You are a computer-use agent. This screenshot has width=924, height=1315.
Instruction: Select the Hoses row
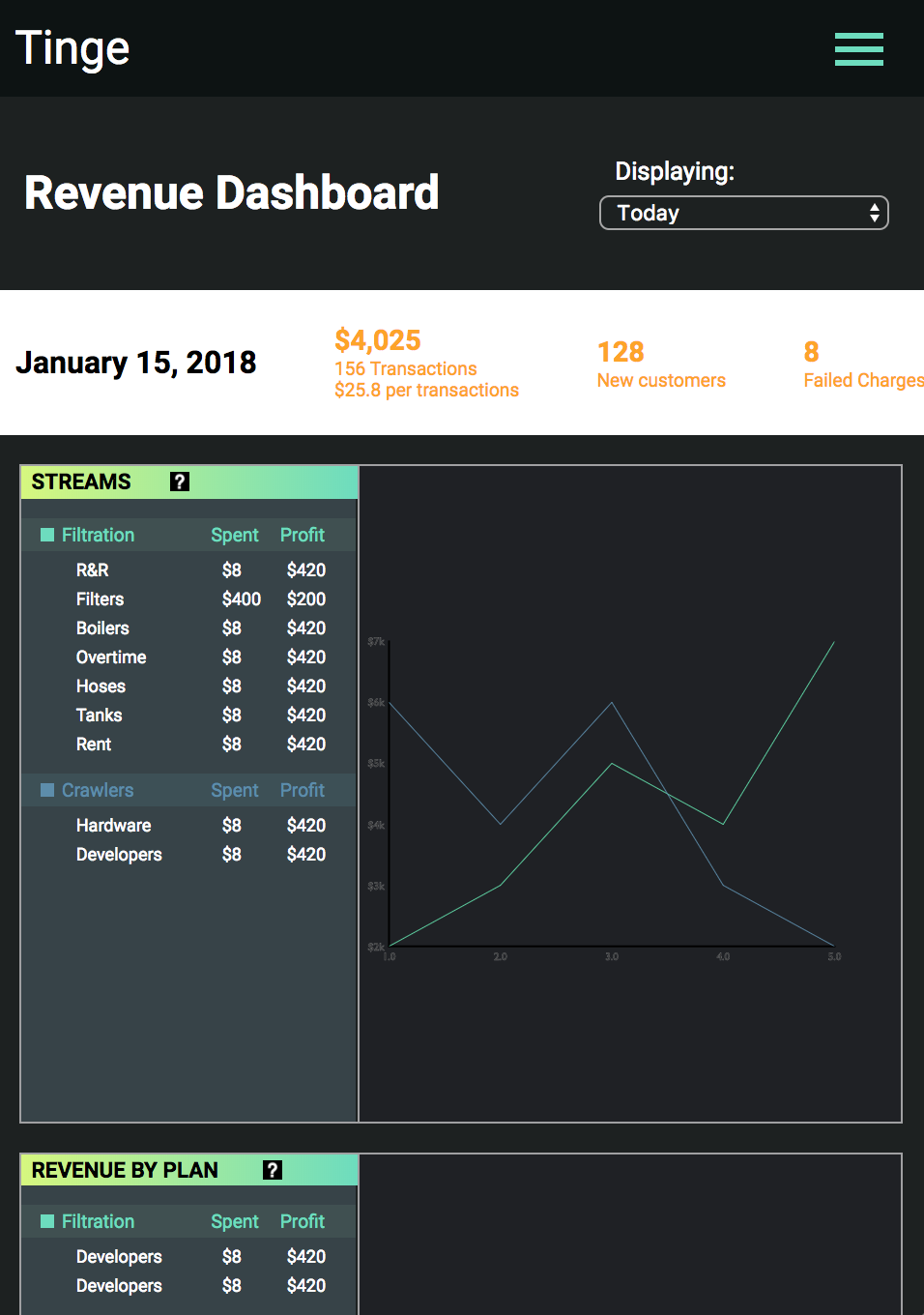tap(189, 686)
